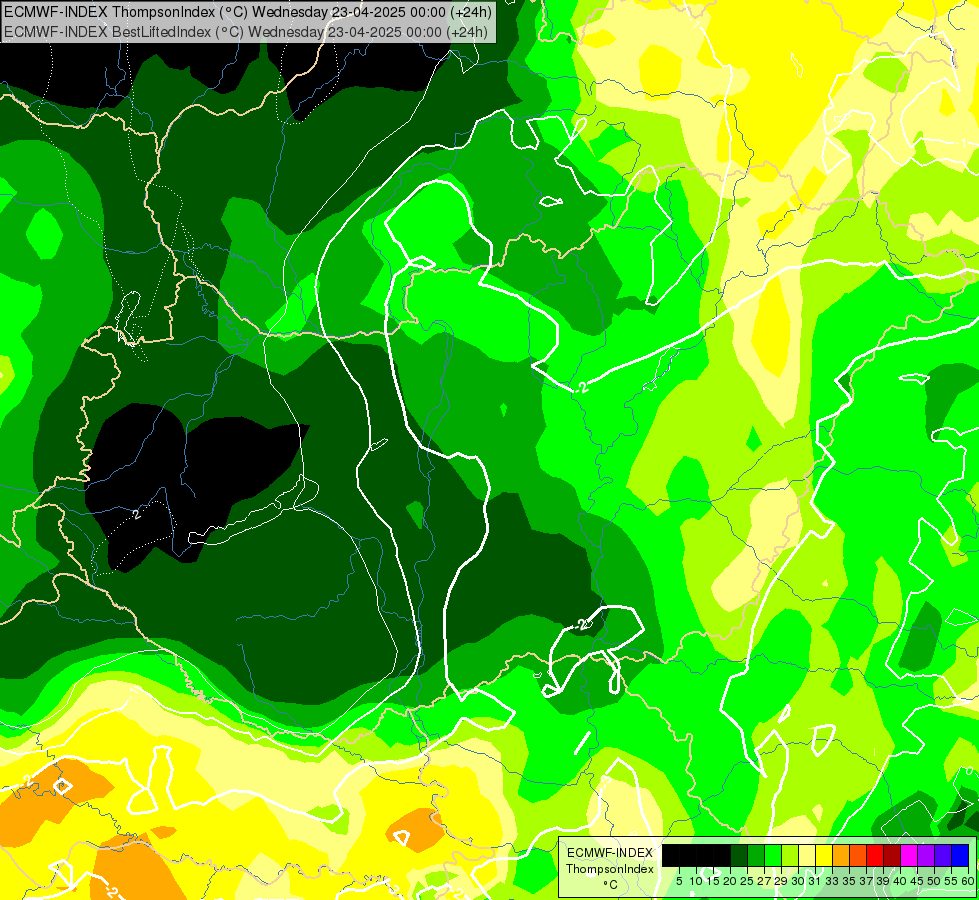Image resolution: width=979 pixels, height=900 pixels.
Task: Select the dark red 39–40 legend swatch
Action: point(892,855)
